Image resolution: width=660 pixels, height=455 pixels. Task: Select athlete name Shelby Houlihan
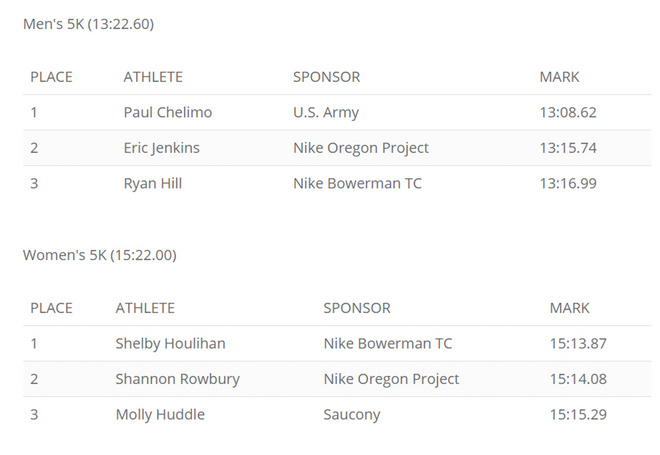point(170,344)
